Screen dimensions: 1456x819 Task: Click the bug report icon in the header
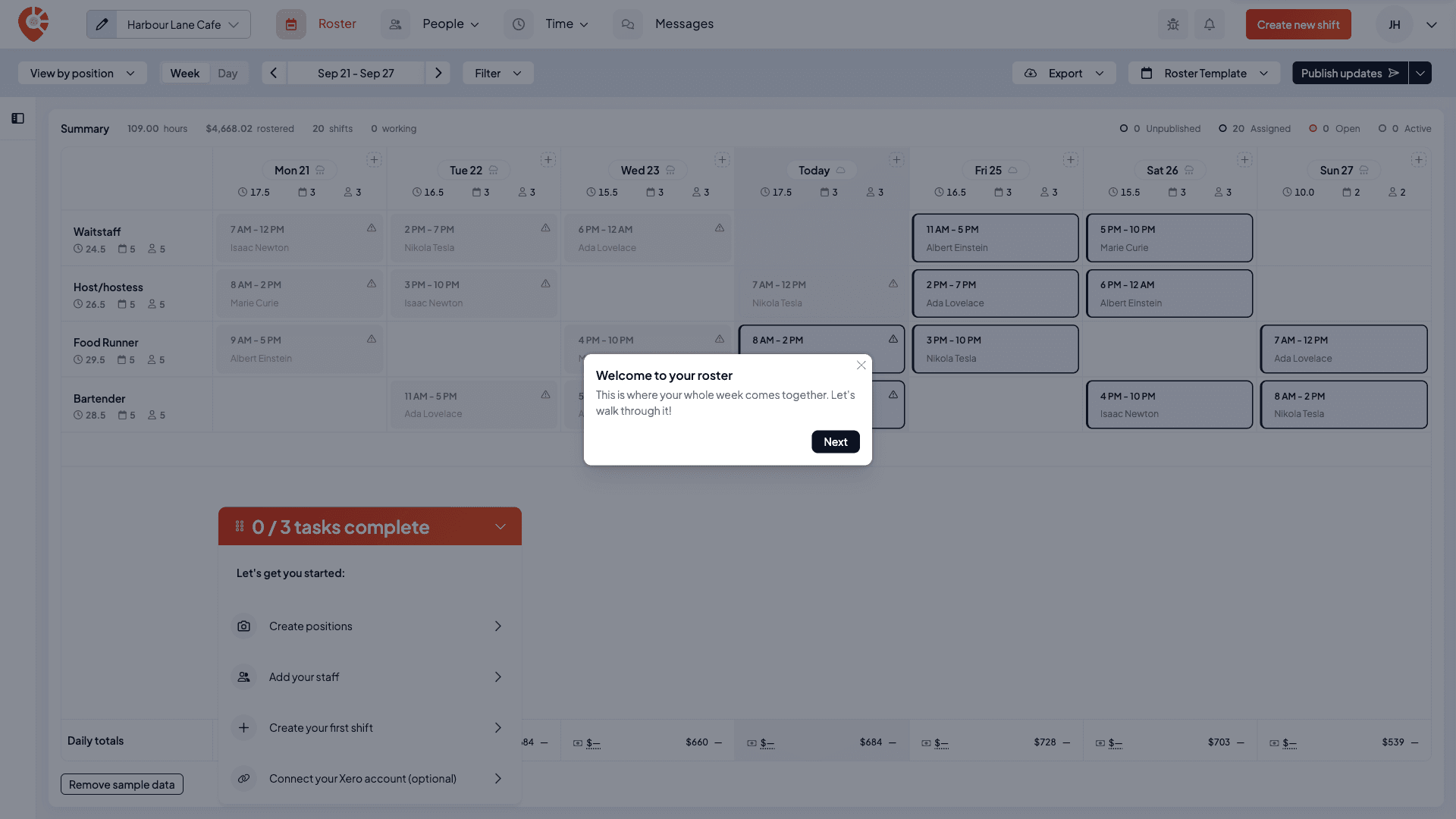pos(1173,24)
